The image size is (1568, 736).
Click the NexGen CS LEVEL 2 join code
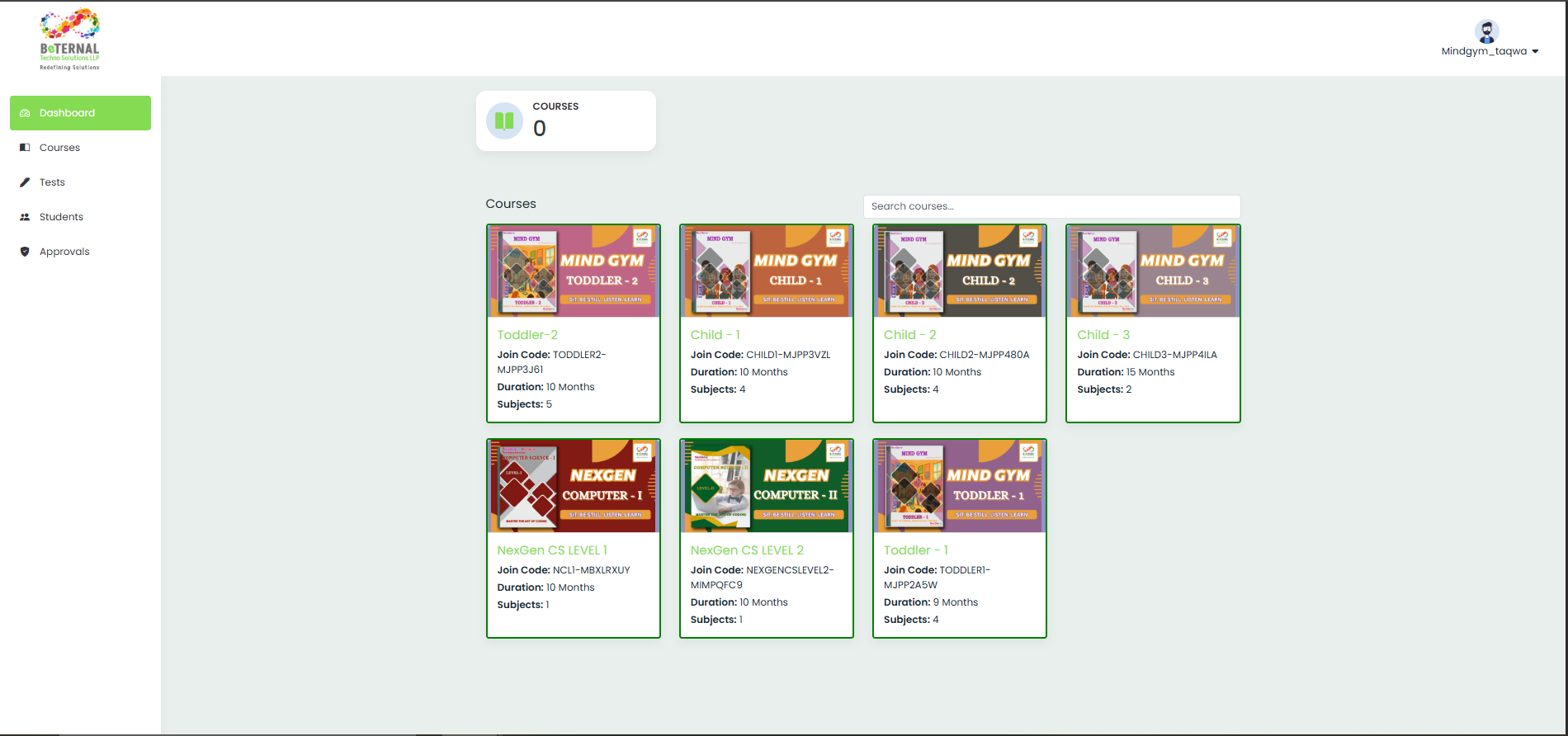click(x=763, y=578)
